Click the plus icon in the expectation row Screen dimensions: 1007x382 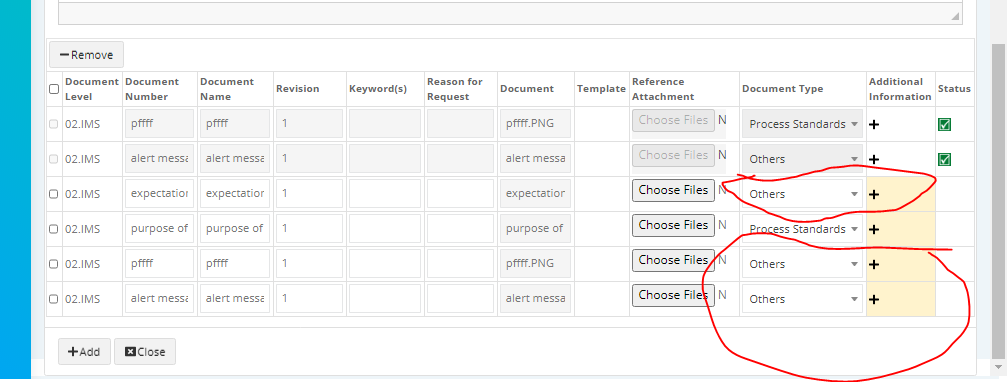click(873, 195)
